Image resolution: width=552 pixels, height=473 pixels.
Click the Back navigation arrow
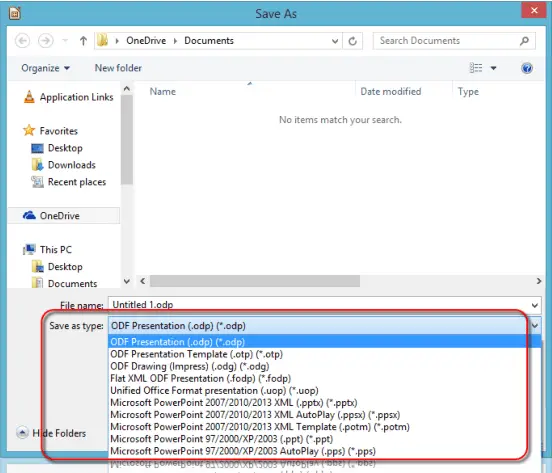coord(23,41)
